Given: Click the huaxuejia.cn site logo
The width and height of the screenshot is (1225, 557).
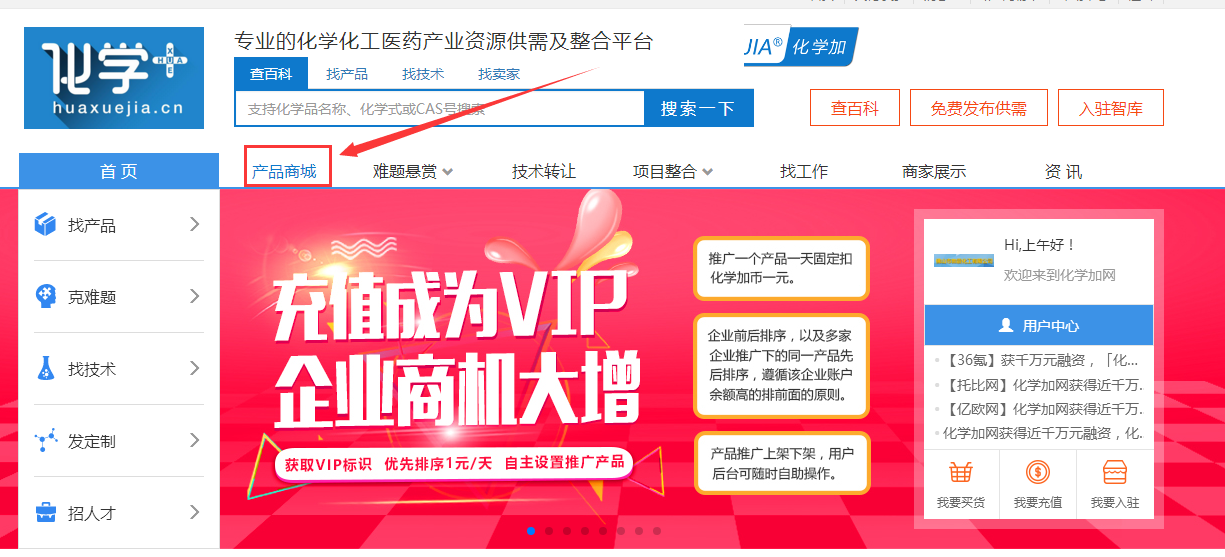Looking at the screenshot, I should coord(114,78).
